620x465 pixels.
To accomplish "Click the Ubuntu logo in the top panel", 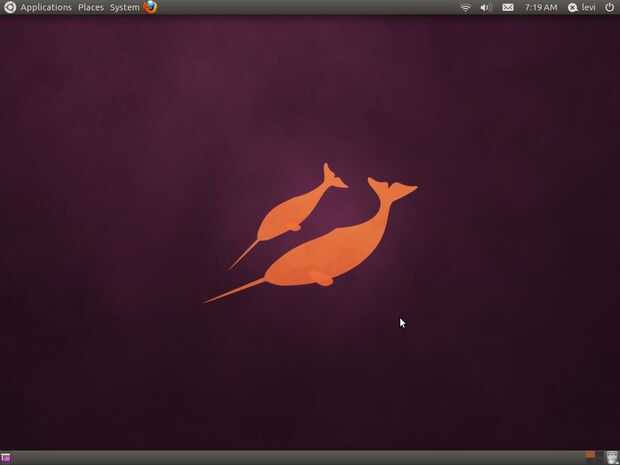I will pos(9,7).
